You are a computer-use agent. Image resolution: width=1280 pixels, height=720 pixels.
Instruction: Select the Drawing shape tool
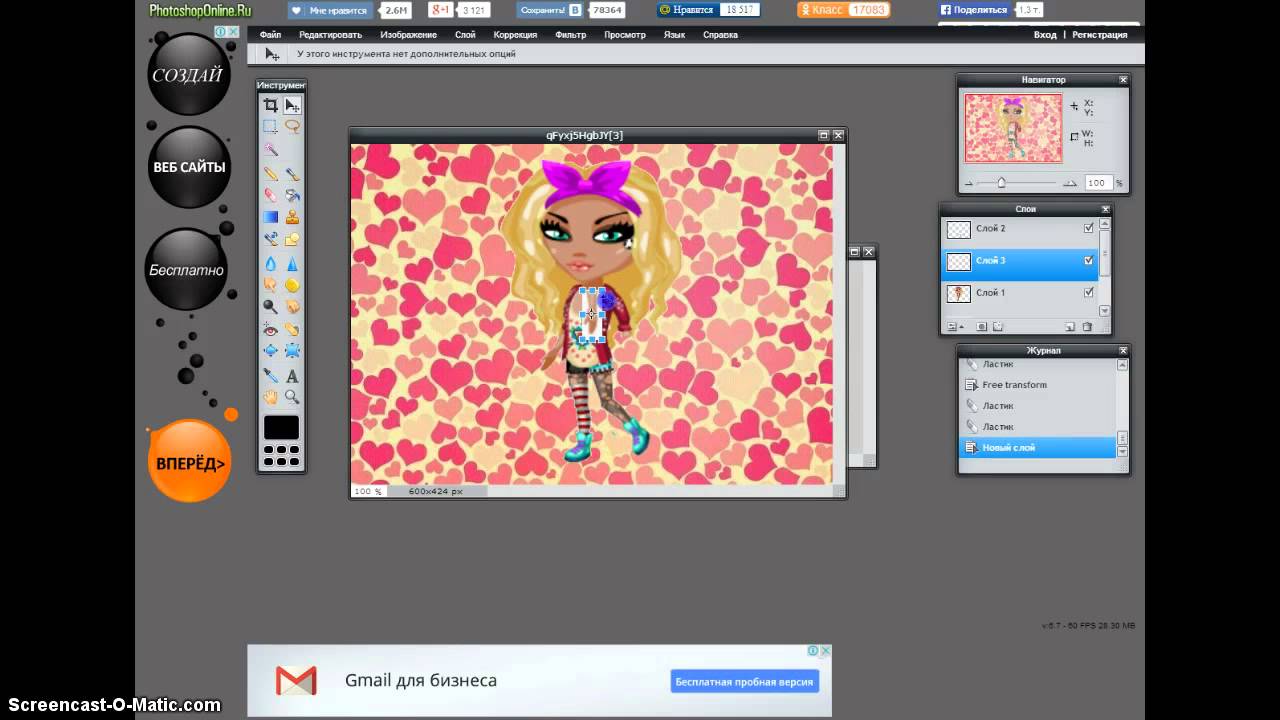click(x=292, y=239)
